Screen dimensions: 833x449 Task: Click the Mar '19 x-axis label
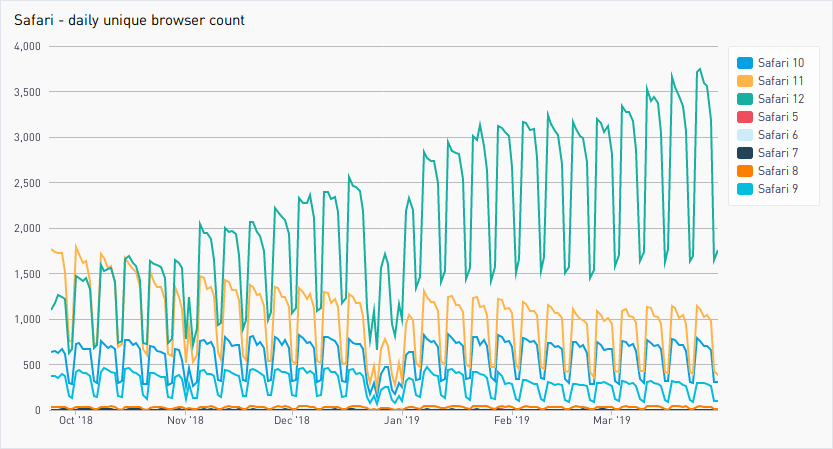coord(611,420)
